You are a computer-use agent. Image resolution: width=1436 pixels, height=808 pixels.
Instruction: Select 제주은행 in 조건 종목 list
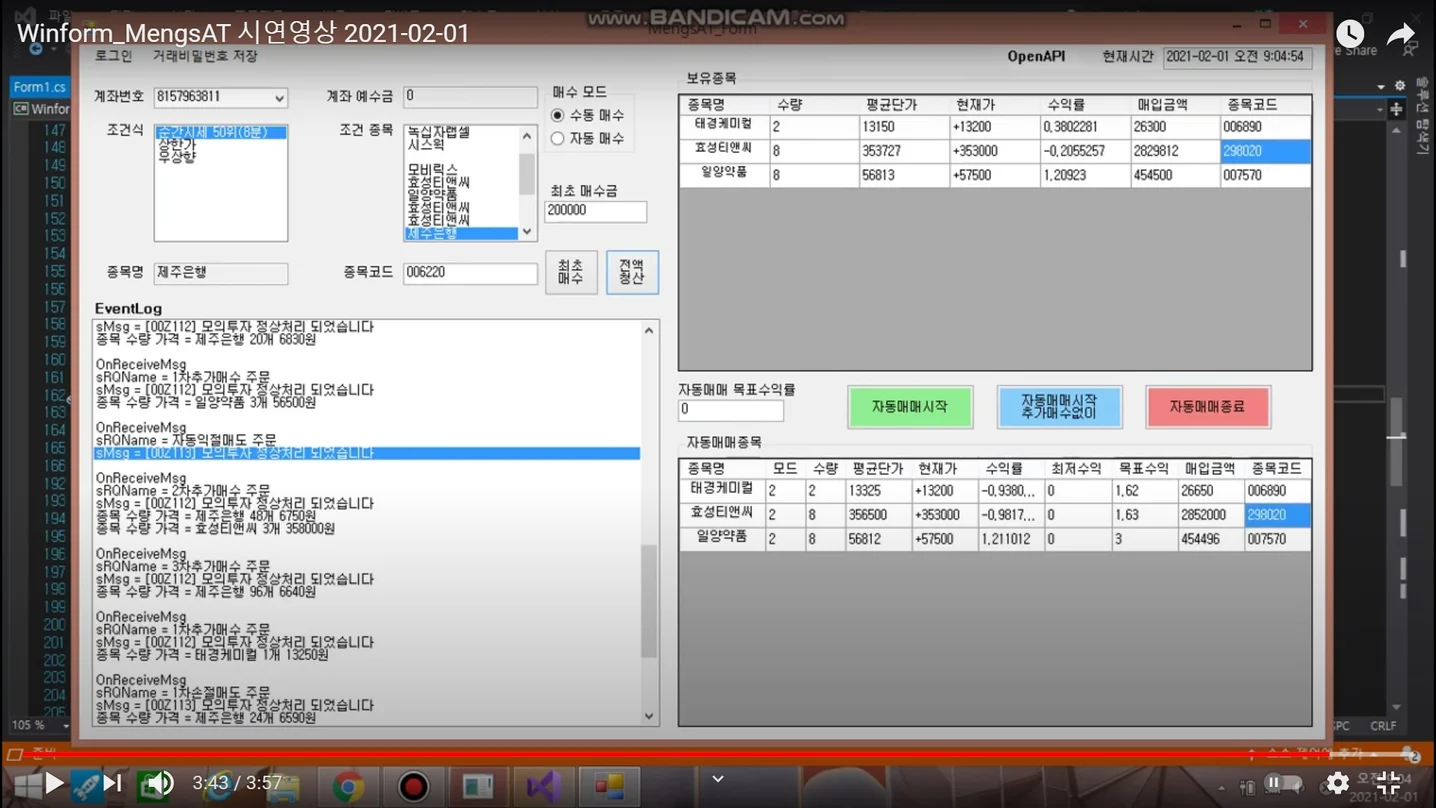[x=461, y=233]
